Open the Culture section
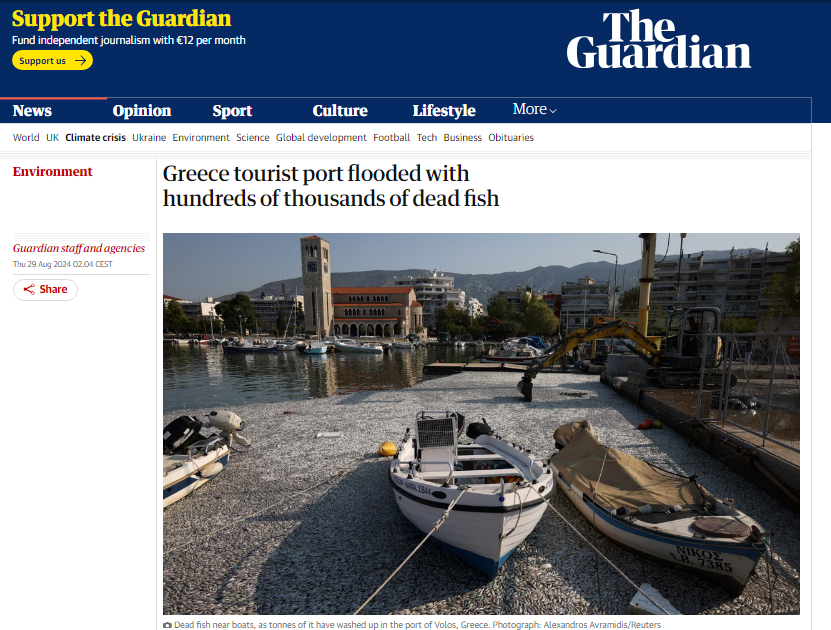The height and width of the screenshot is (630, 831). (340, 111)
